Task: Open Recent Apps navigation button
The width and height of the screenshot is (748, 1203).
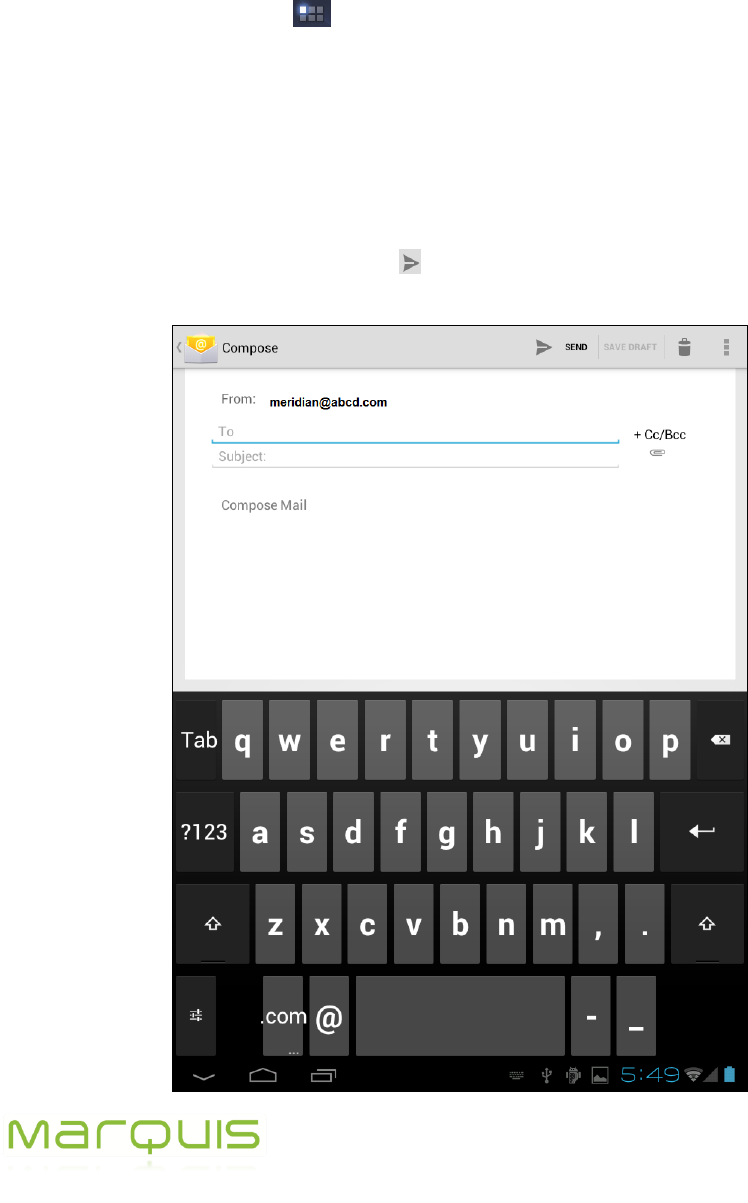Action: click(x=323, y=1076)
